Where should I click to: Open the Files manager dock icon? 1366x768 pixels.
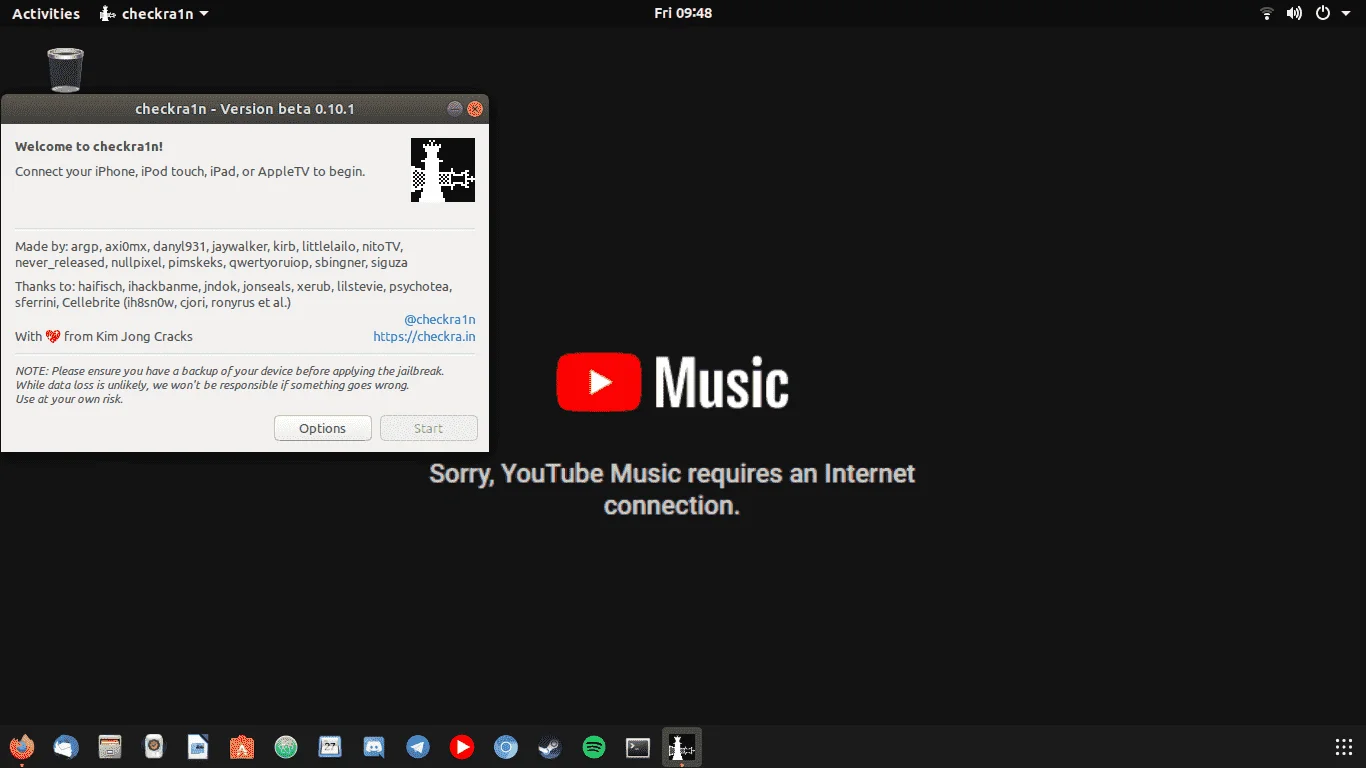[110, 747]
